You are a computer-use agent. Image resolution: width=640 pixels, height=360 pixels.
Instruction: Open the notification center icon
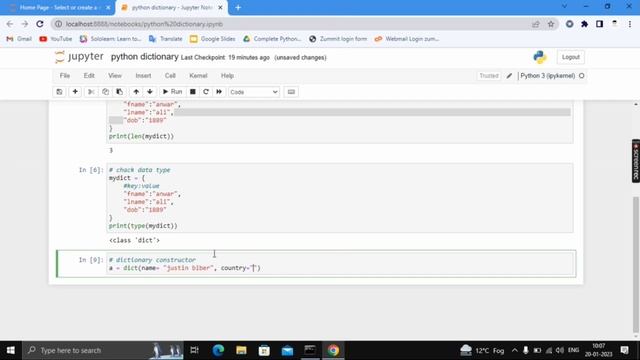point(624,350)
